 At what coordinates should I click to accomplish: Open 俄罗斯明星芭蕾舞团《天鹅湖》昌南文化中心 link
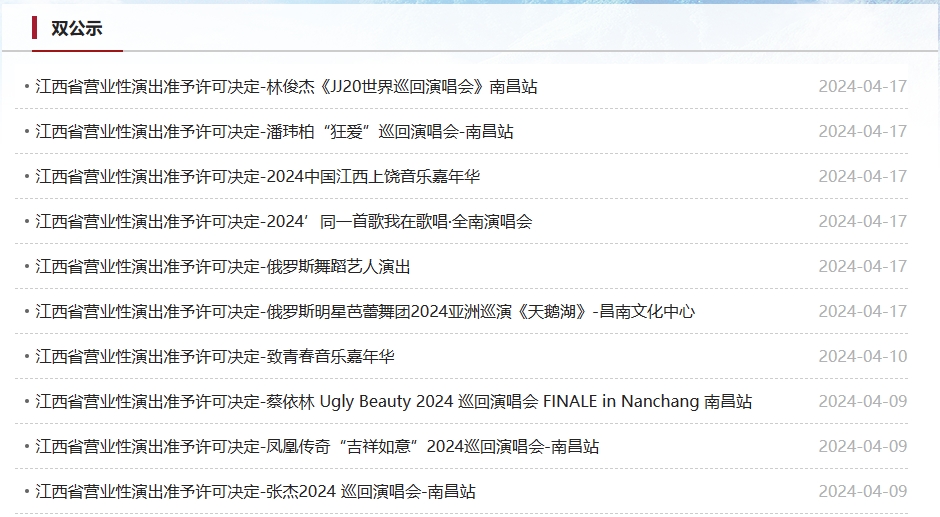pos(365,311)
